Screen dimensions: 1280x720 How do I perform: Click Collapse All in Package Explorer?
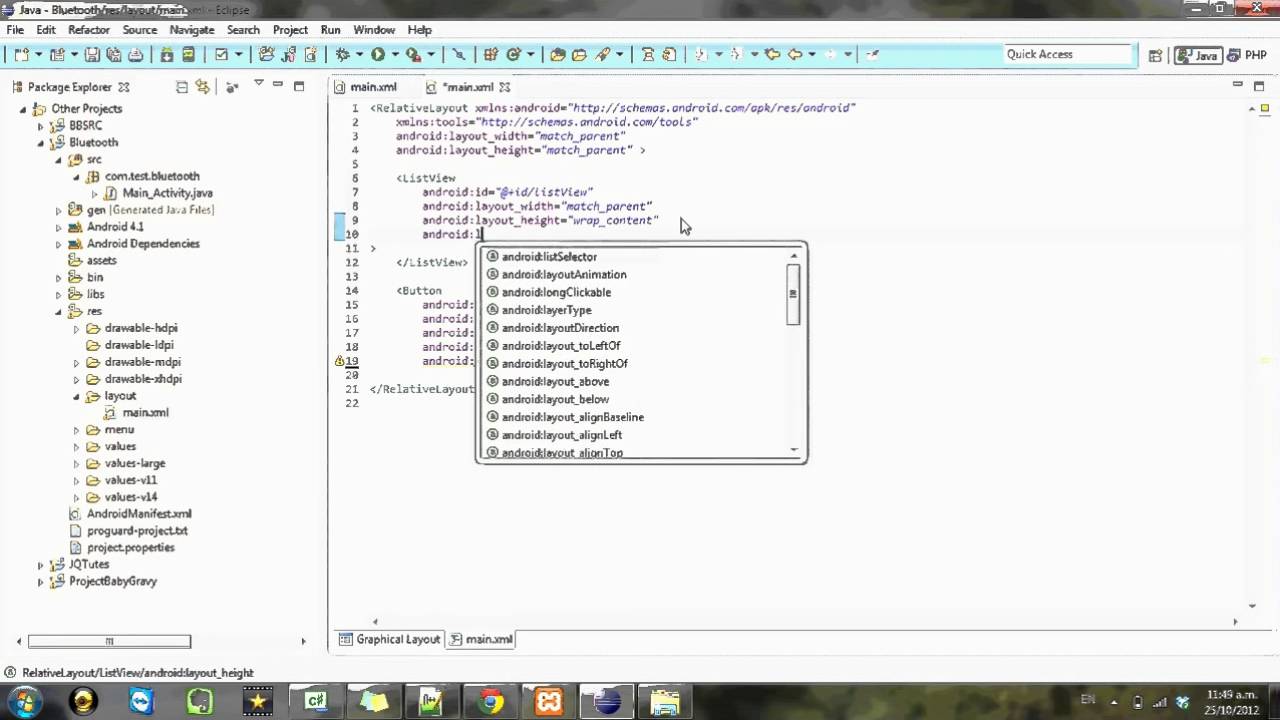[182, 87]
